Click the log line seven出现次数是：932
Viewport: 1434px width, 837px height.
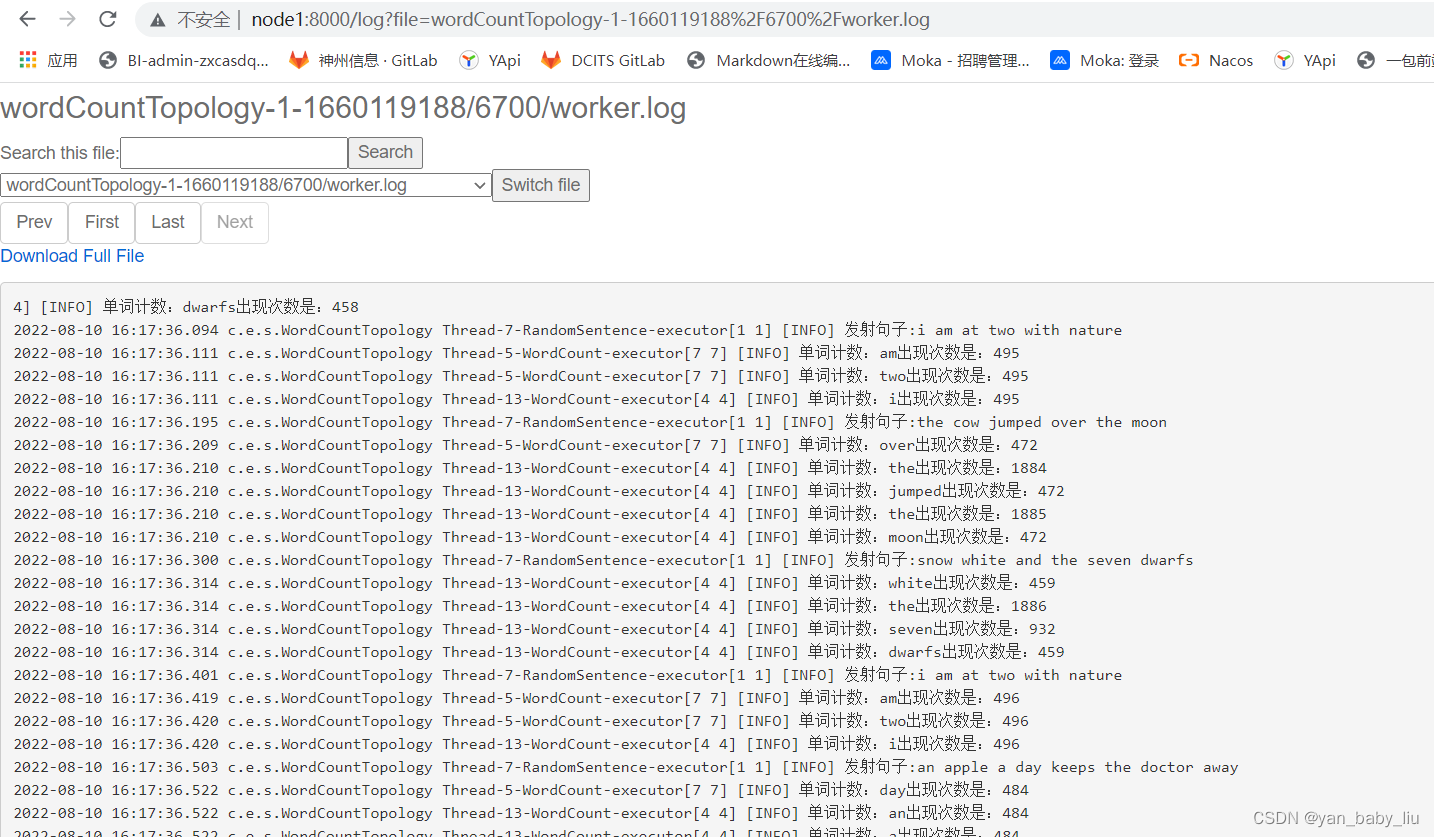pos(535,629)
